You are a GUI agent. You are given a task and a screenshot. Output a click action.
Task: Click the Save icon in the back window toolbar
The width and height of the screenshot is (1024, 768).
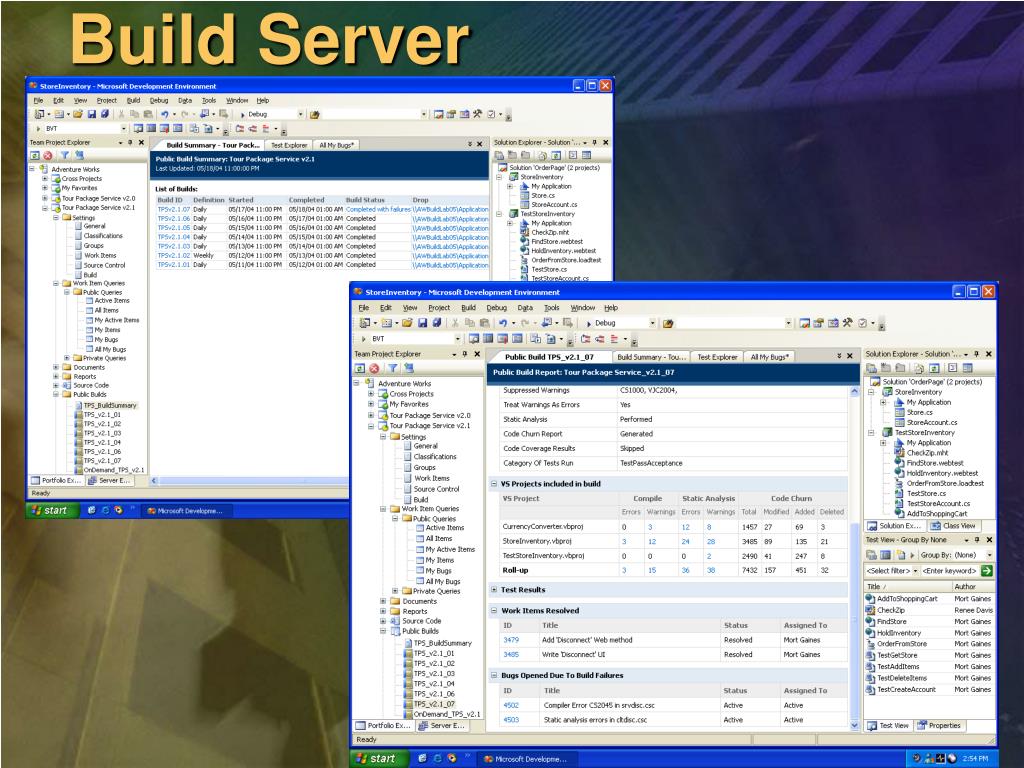coord(91,114)
